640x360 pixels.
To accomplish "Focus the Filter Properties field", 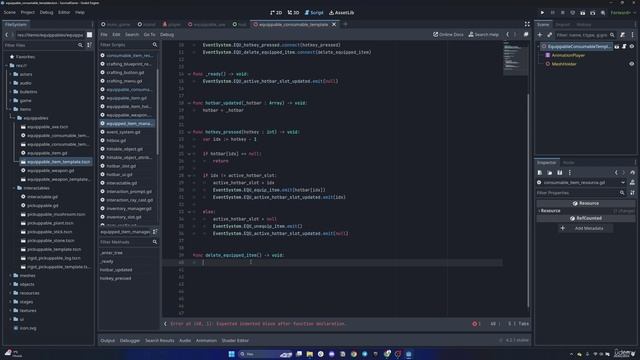I will tap(581, 193).
